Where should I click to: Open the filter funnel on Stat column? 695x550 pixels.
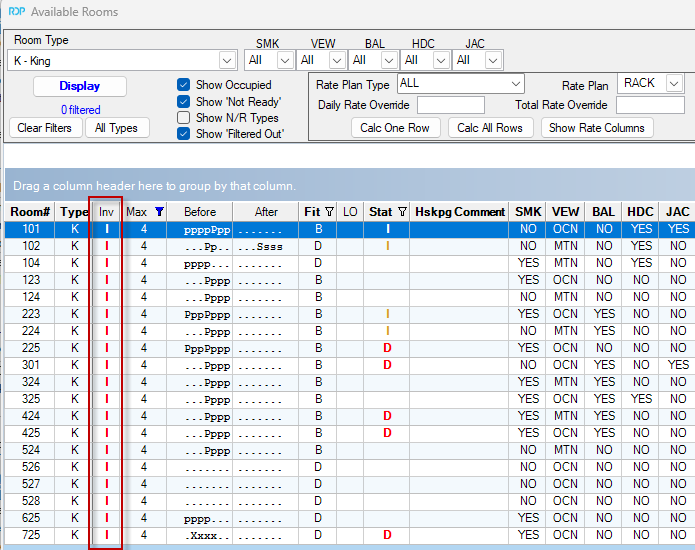point(402,212)
